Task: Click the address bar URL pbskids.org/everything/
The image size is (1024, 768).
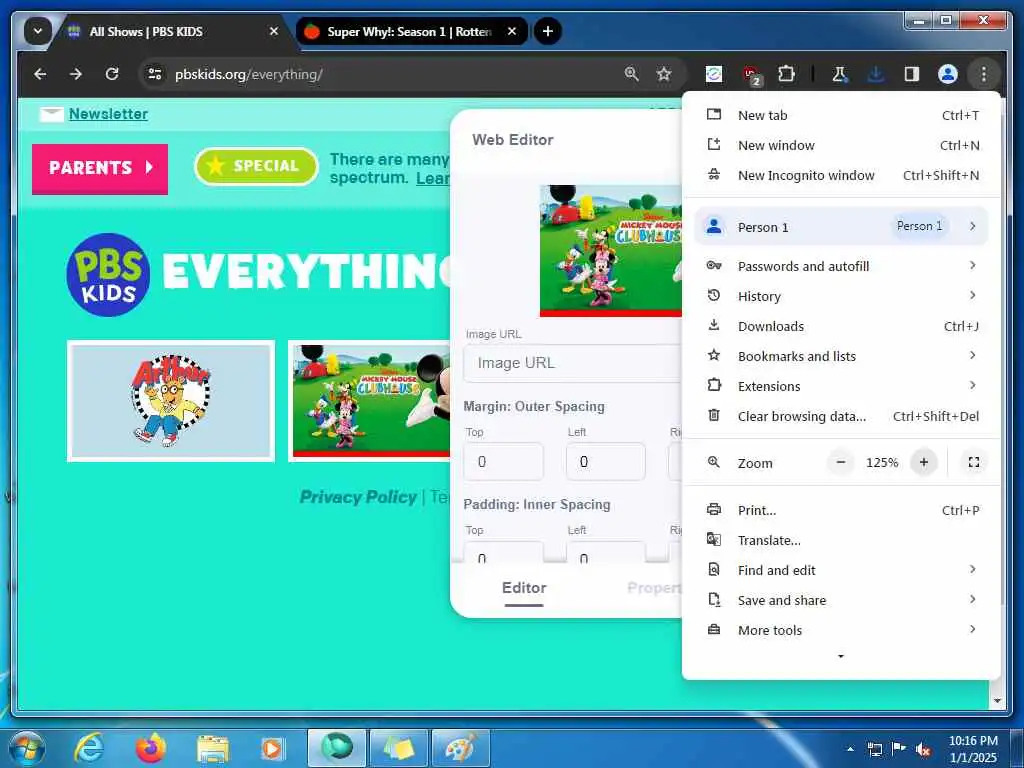Action: click(x=249, y=74)
